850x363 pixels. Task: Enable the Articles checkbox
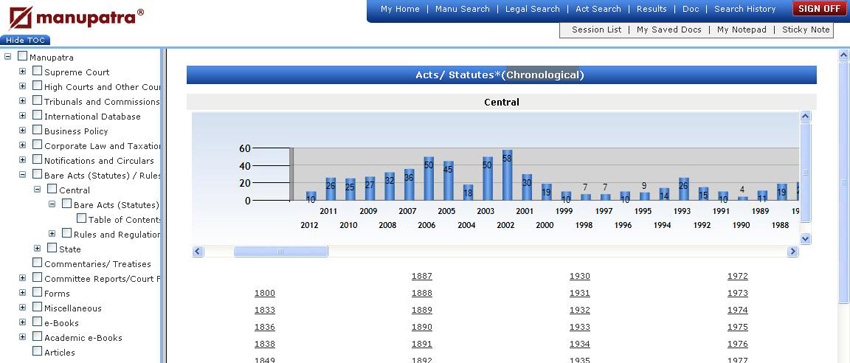pyautogui.click(x=37, y=352)
